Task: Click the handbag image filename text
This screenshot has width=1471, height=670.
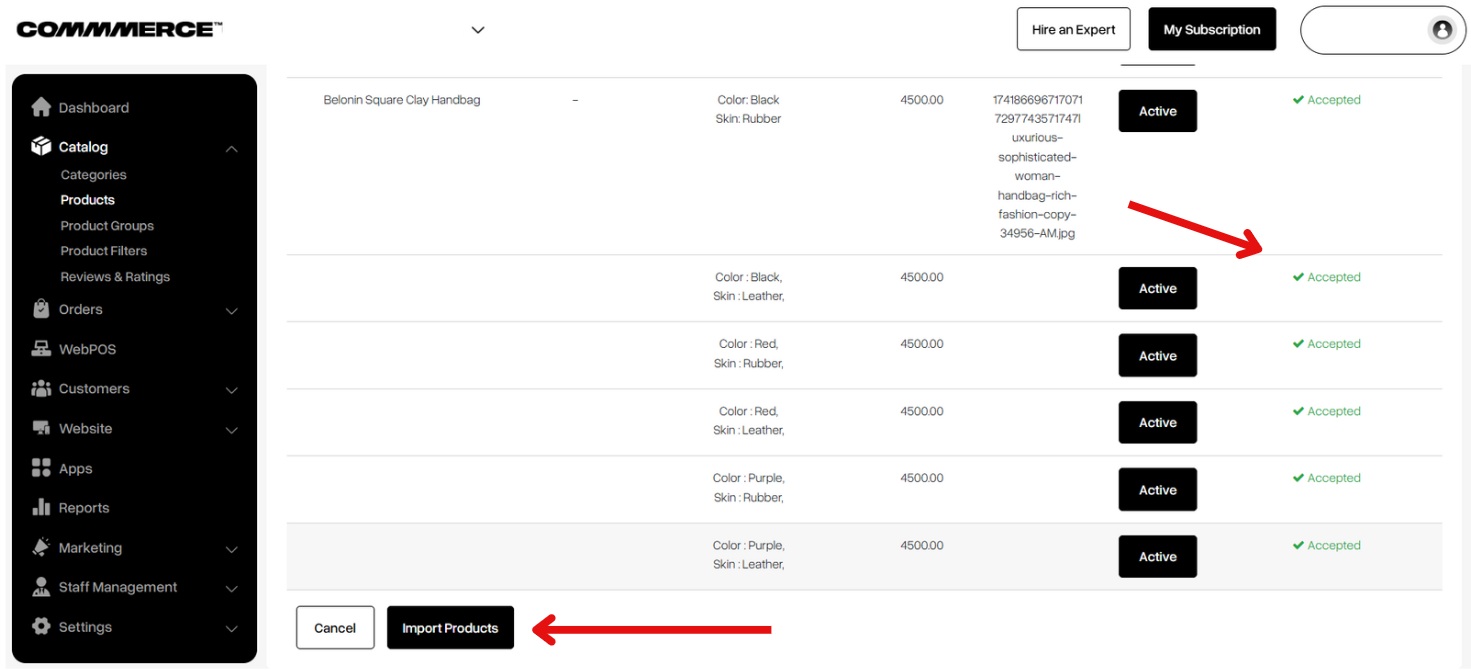Action: (x=1037, y=166)
